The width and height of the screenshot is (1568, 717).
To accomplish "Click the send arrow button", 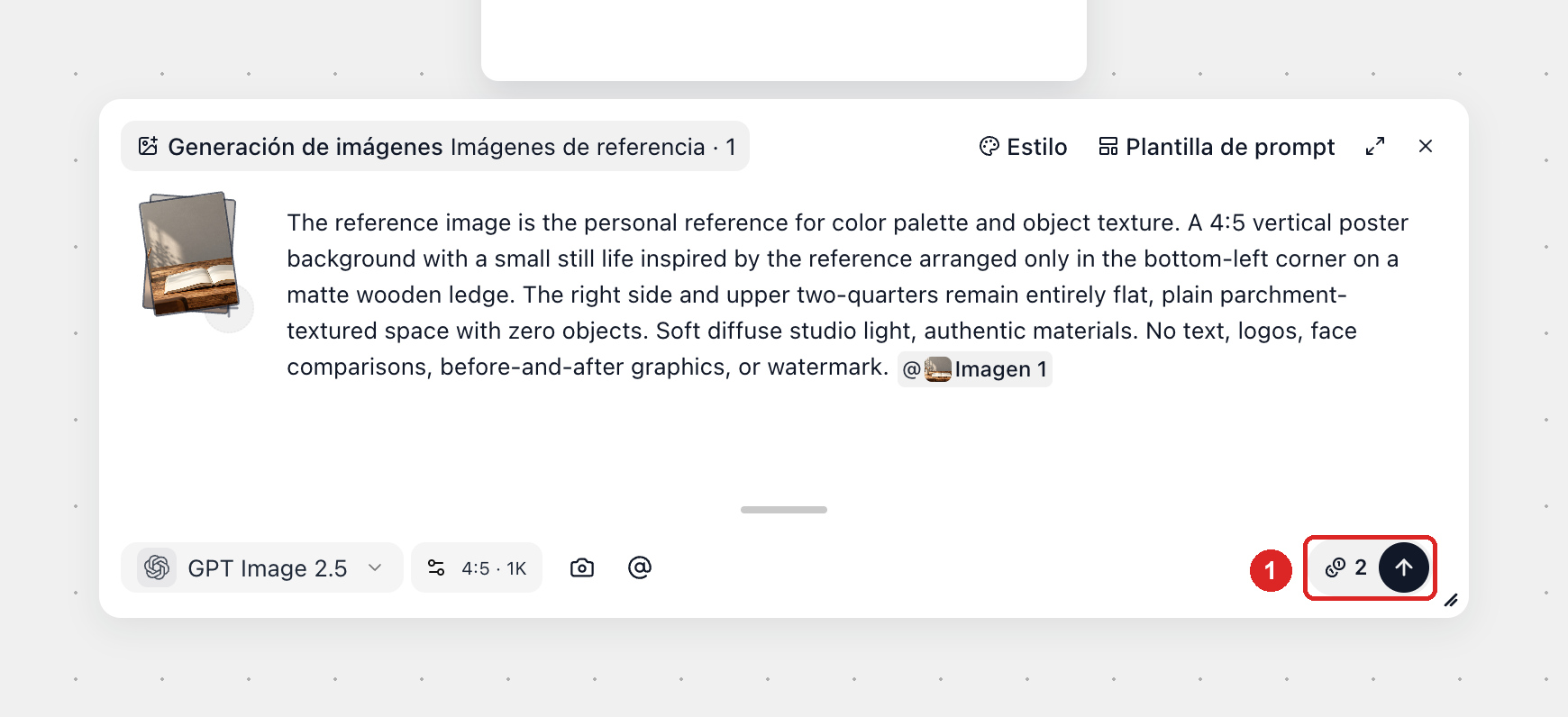I will pos(1403,567).
